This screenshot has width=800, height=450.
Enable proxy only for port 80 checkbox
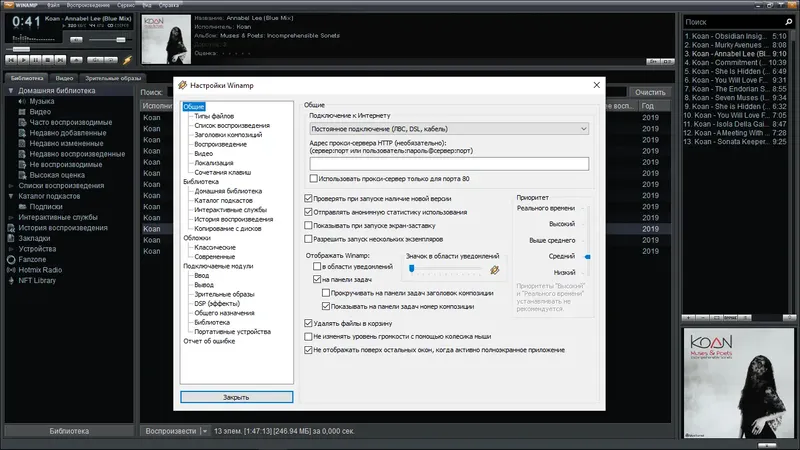[x=314, y=179]
